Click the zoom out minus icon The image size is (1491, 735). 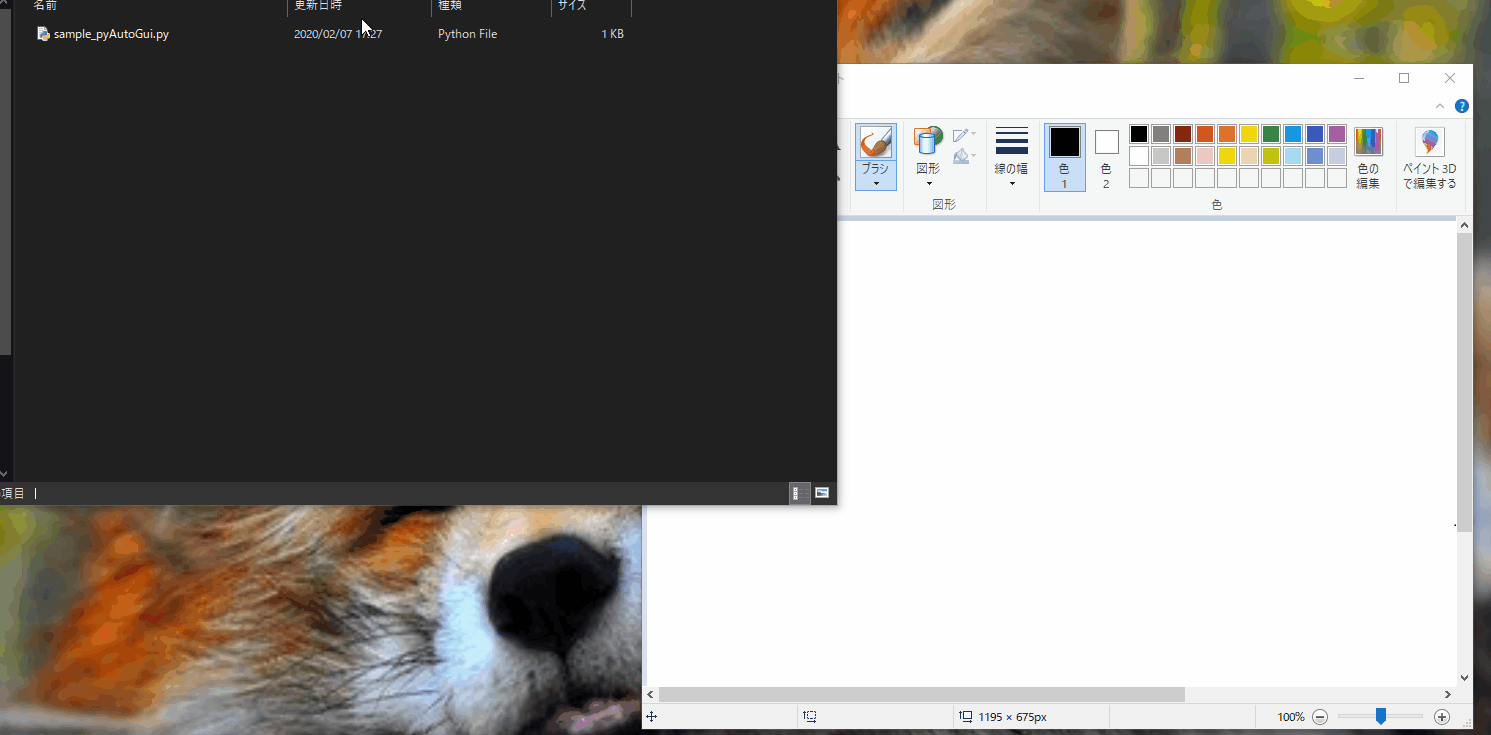pyautogui.click(x=1320, y=717)
